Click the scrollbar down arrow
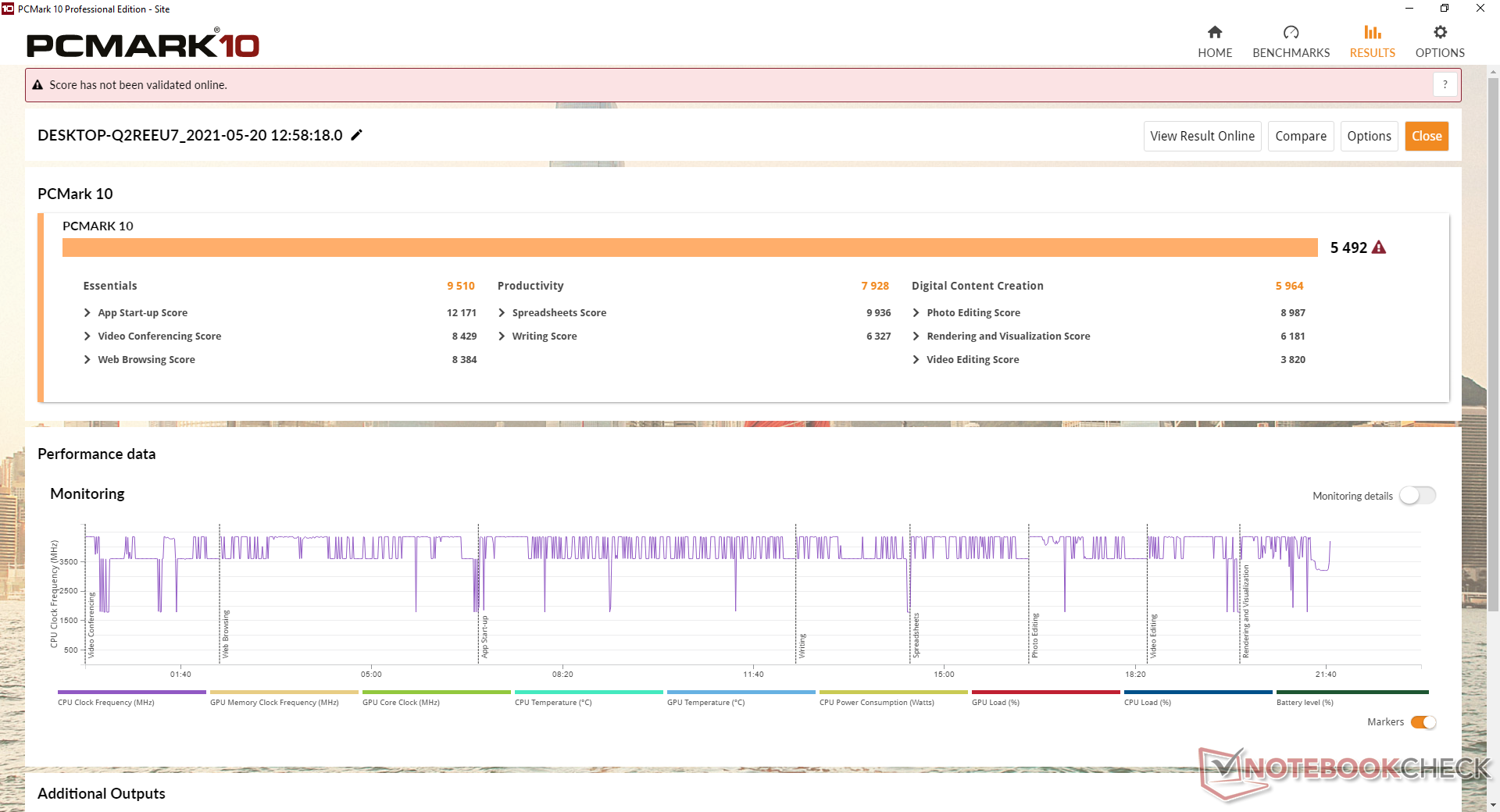 pos(1493,805)
